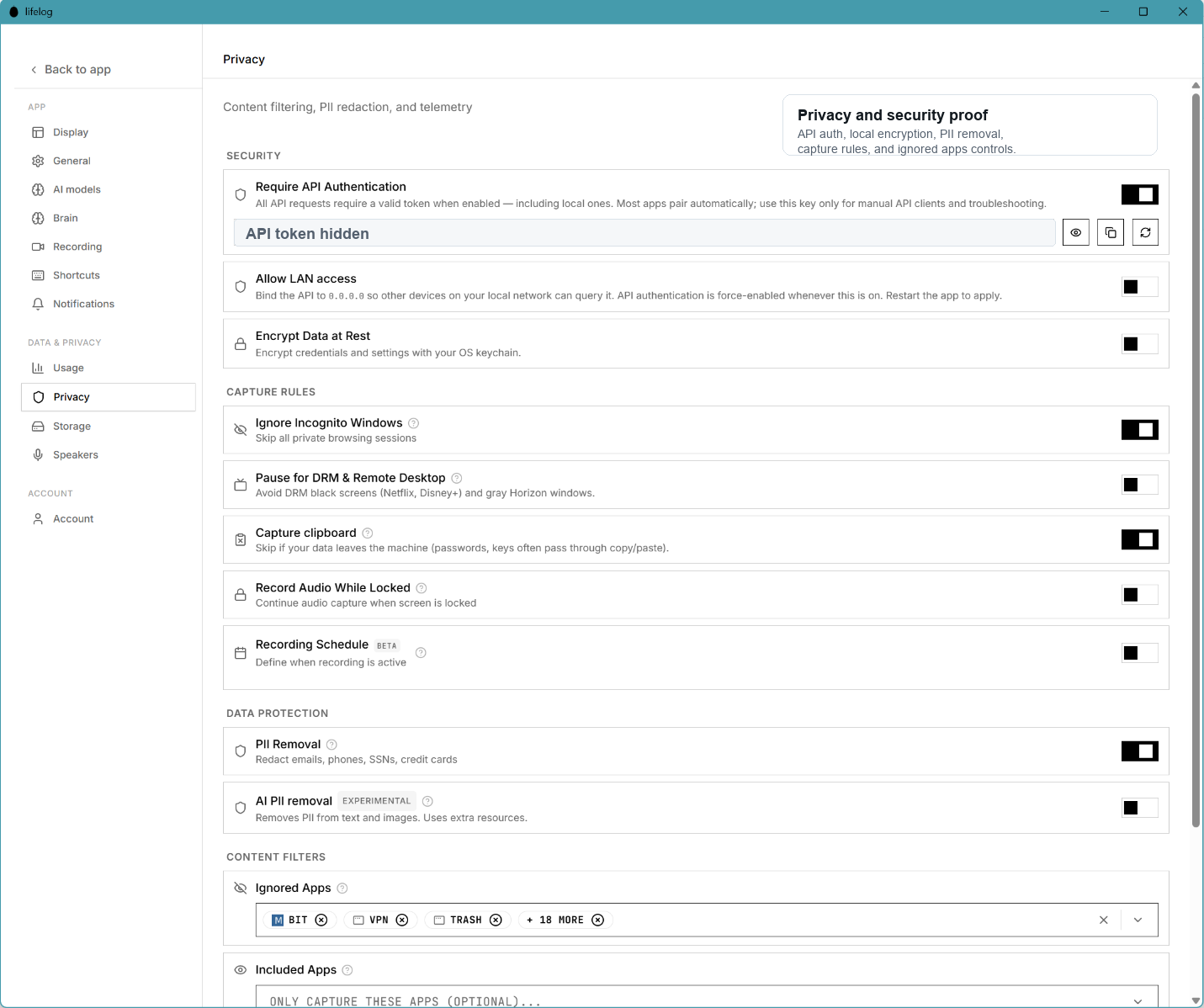Click the BETA badge on Recording Schedule
Image resolution: width=1204 pixels, height=1008 pixels.
pos(387,646)
